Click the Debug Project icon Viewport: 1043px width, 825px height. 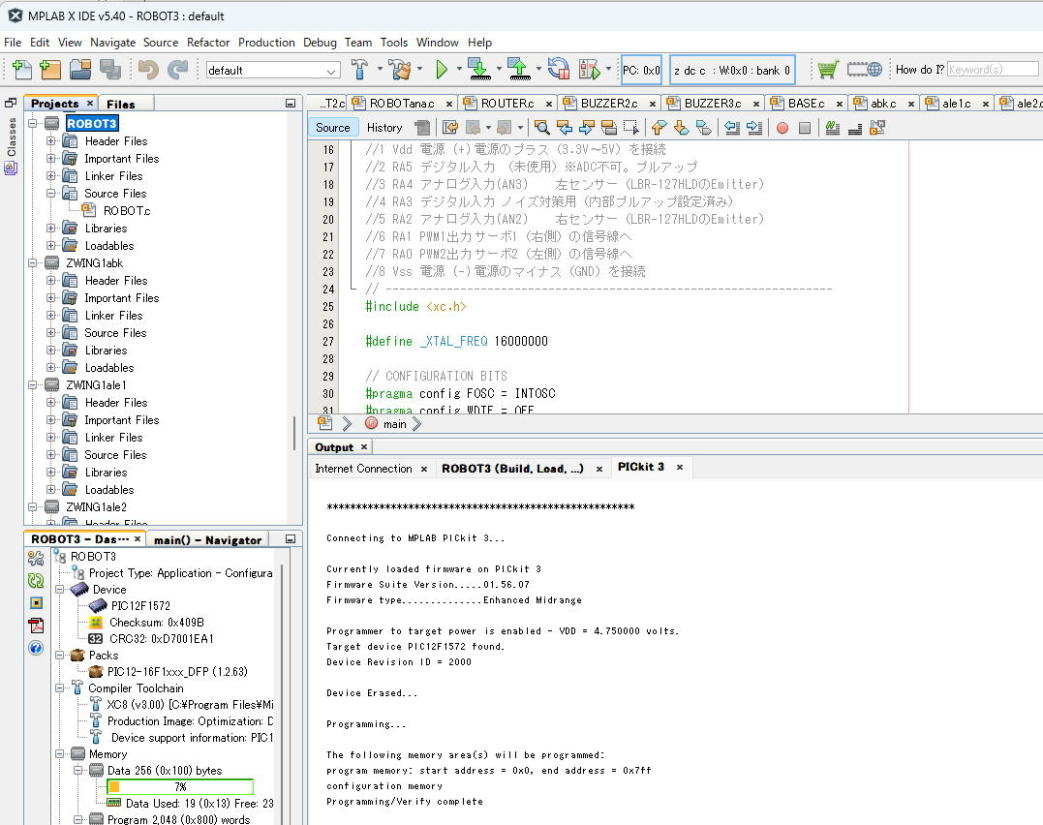pyautogui.click(x=589, y=69)
